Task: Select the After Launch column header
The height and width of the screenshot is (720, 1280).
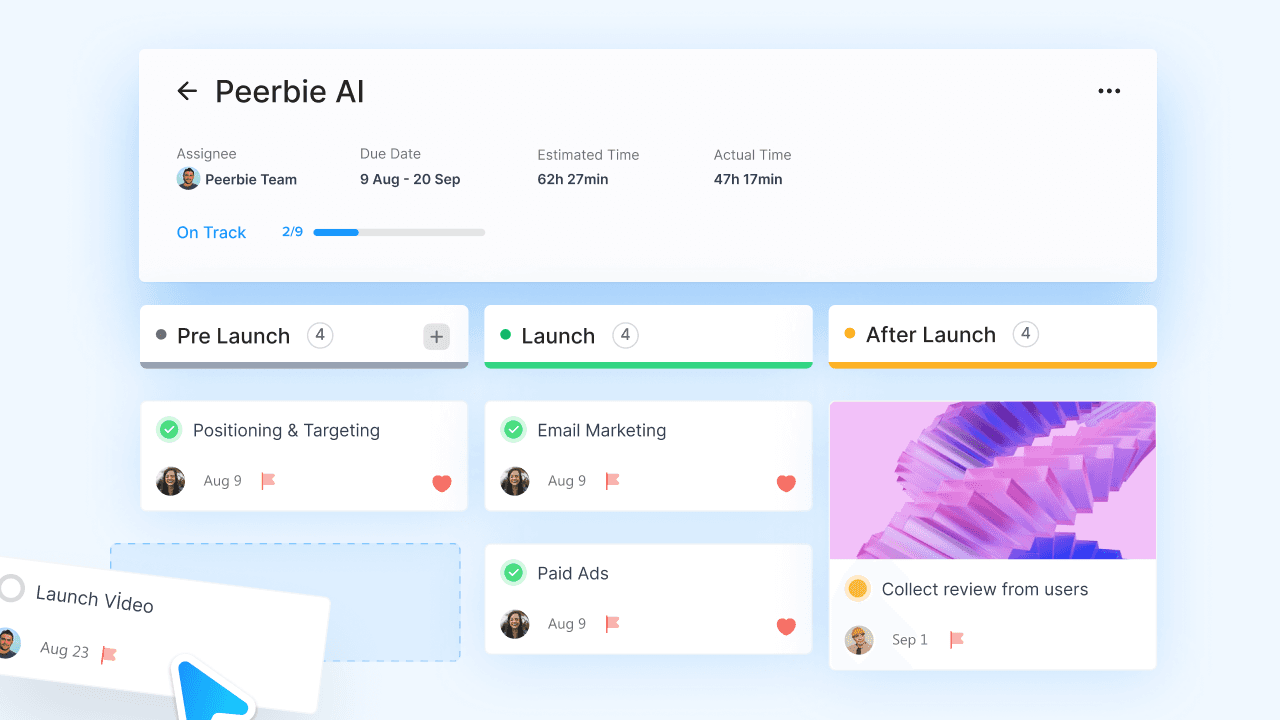Action: click(x=992, y=337)
